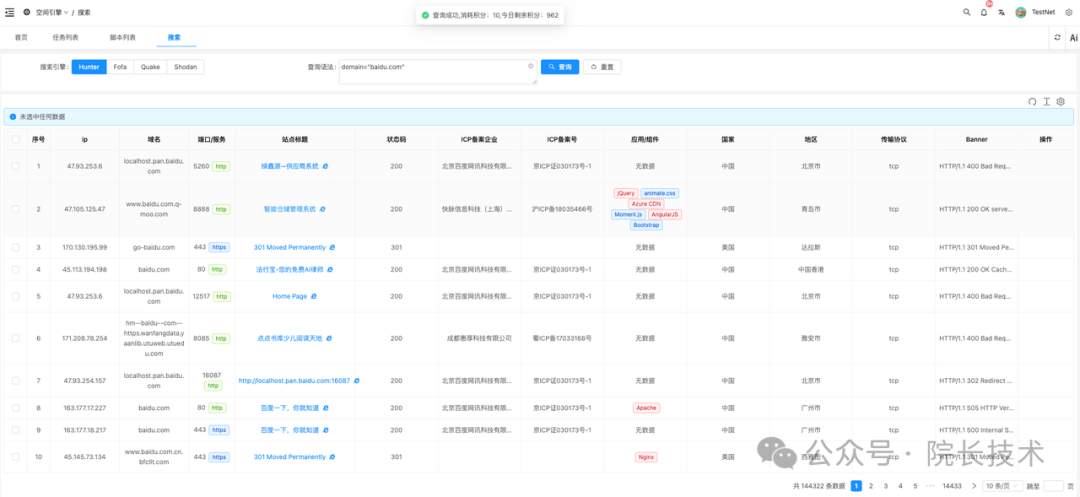Click the 重置 reset button
The height and width of the screenshot is (497, 1080).
[603, 67]
